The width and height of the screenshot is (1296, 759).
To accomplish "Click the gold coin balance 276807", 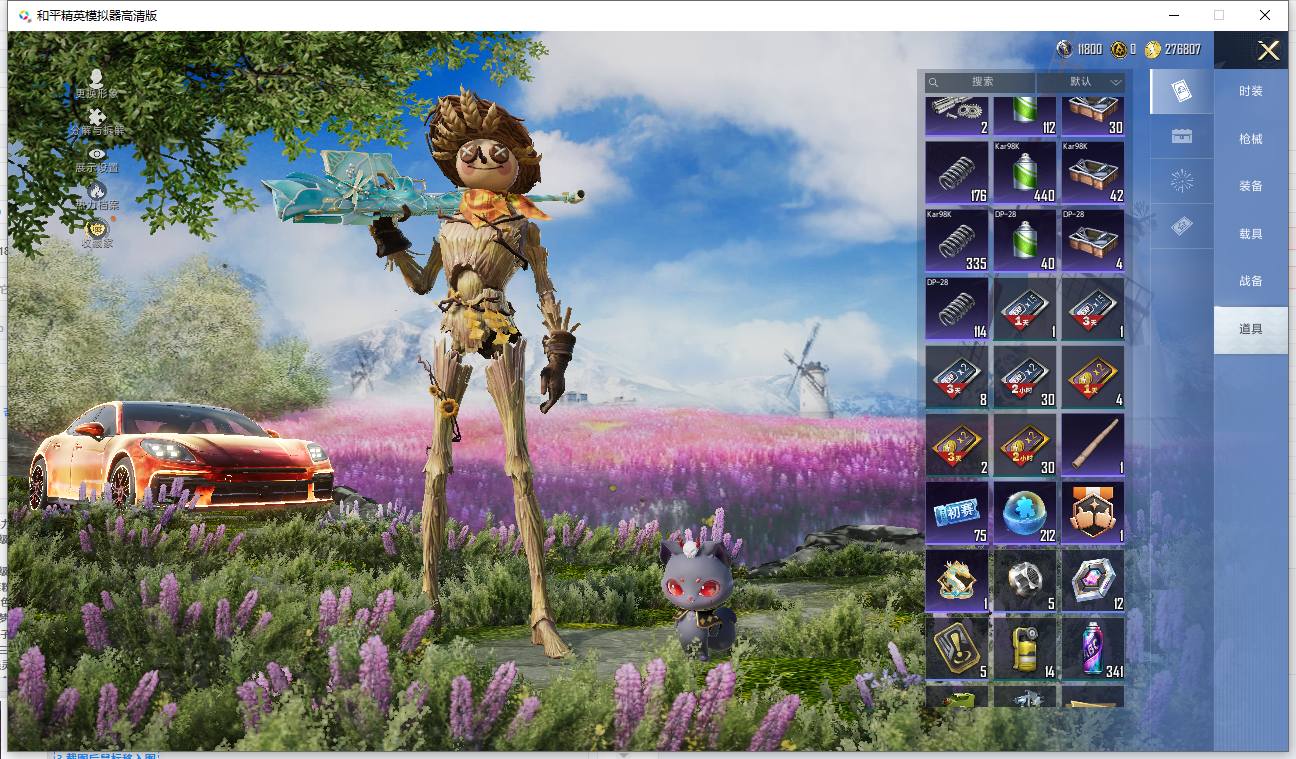I will click(1173, 49).
